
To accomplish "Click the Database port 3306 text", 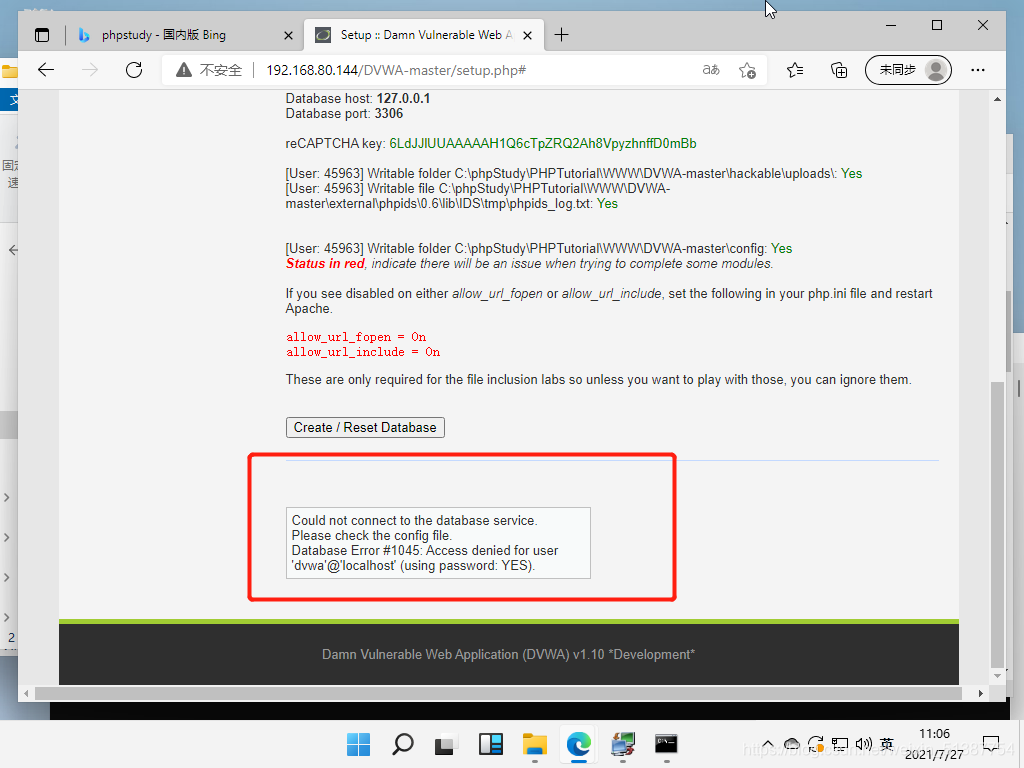I will [344, 114].
